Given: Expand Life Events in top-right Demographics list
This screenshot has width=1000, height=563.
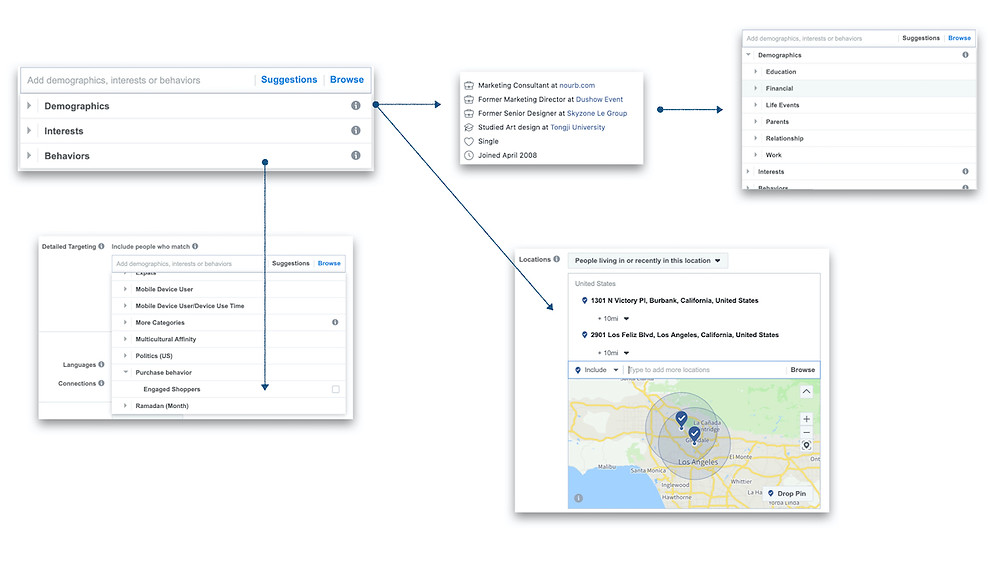Looking at the screenshot, I should click(756, 105).
